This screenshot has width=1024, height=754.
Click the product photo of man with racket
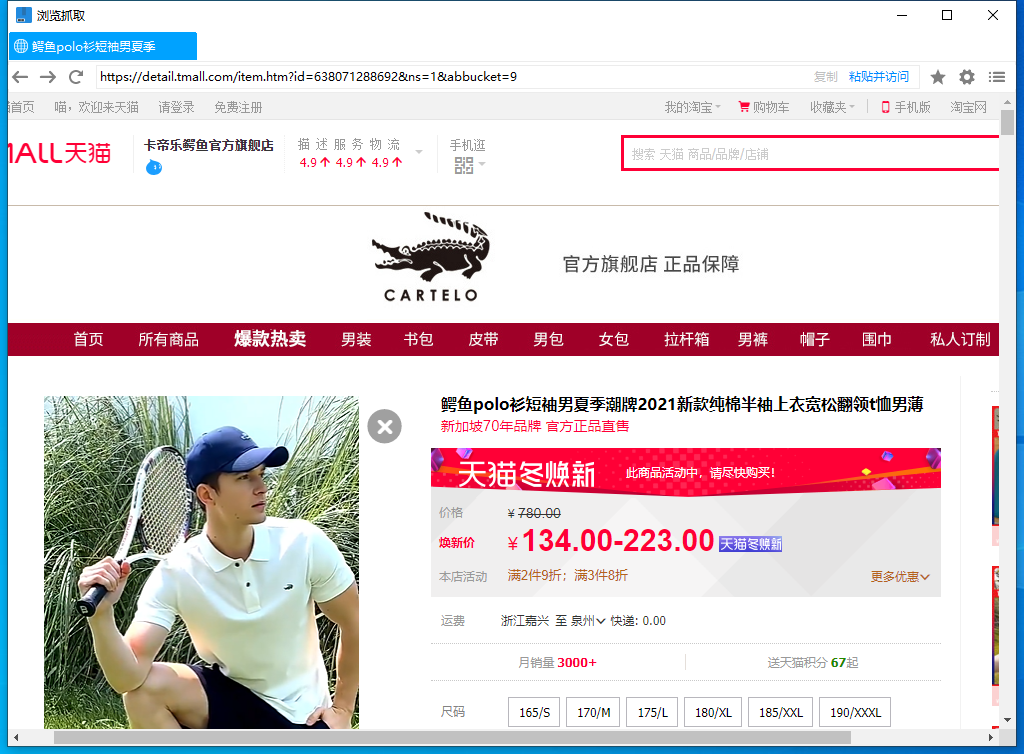(x=201, y=562)
